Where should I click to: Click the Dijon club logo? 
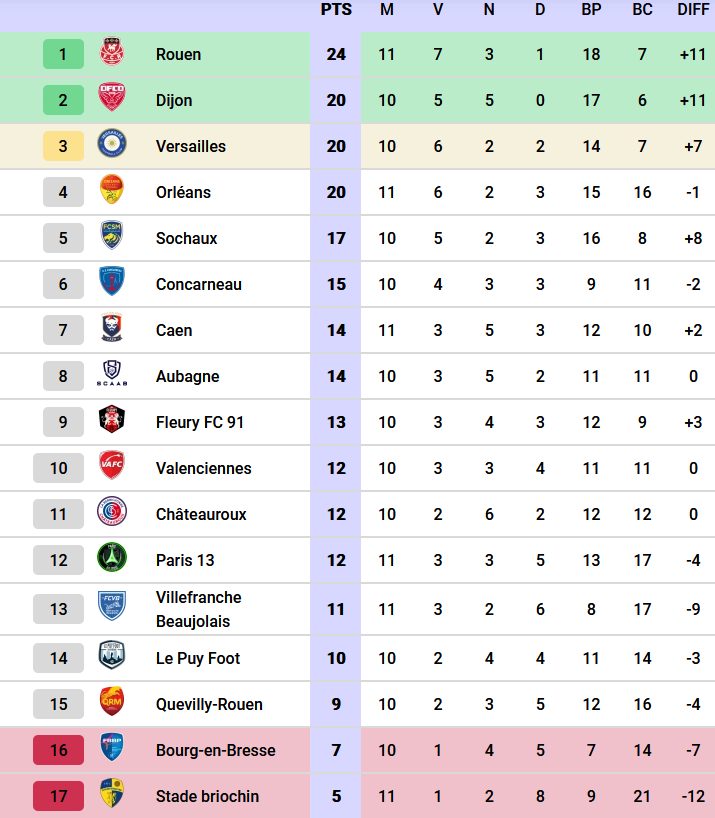tap(111, 100)
